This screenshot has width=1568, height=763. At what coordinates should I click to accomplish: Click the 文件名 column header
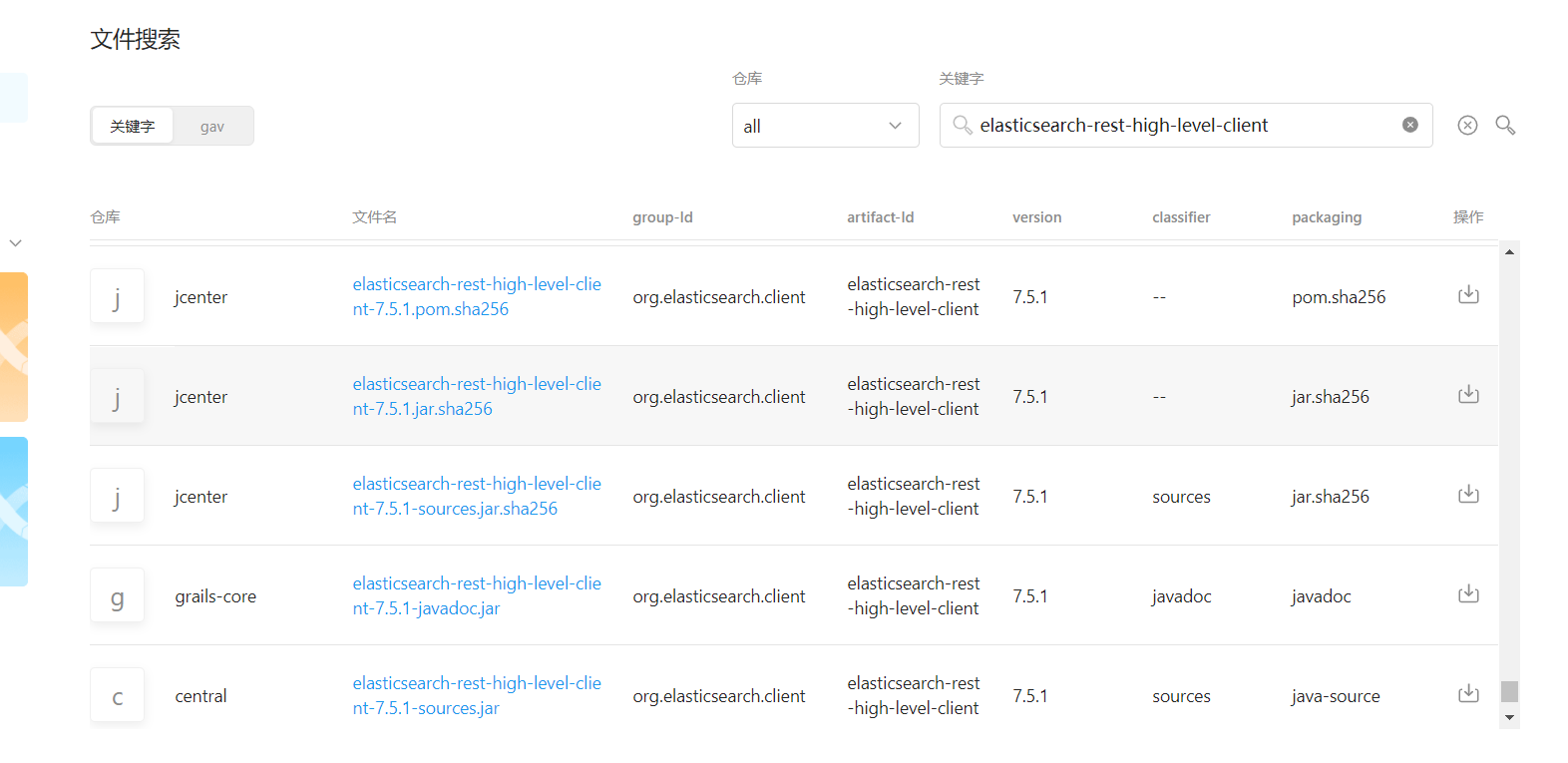tap(374, 216)
